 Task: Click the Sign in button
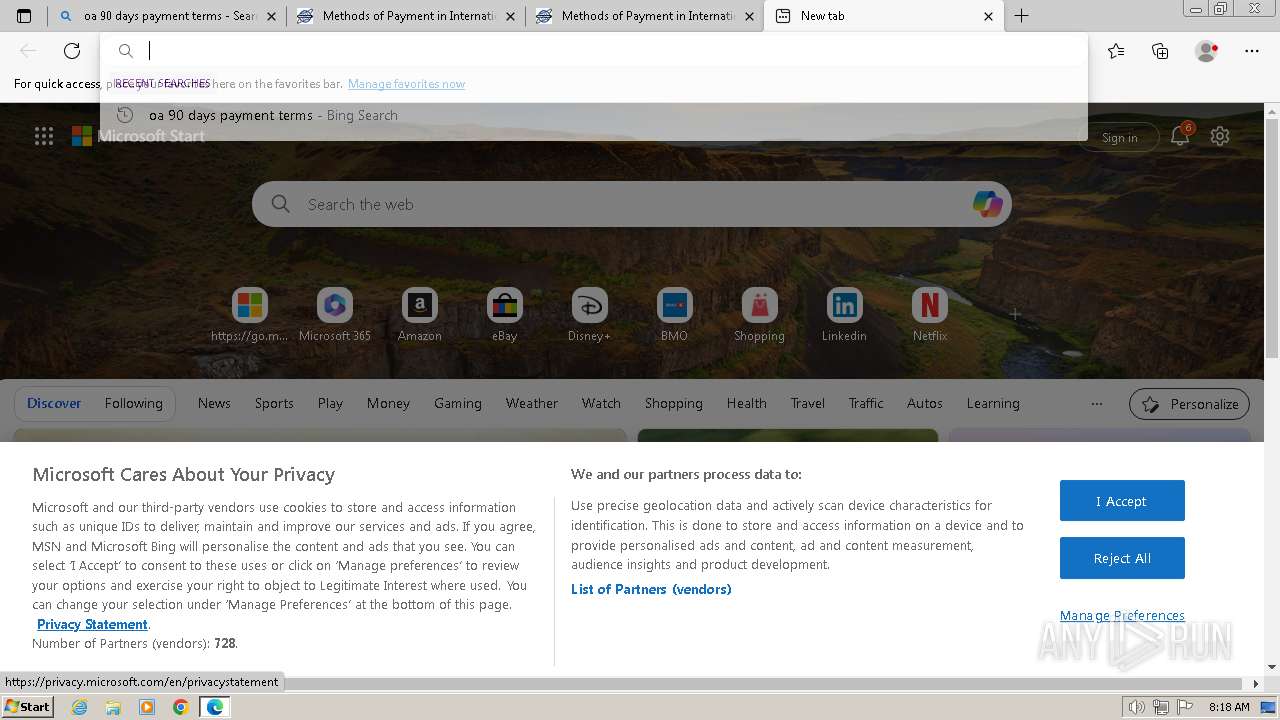coord(1119,138)
